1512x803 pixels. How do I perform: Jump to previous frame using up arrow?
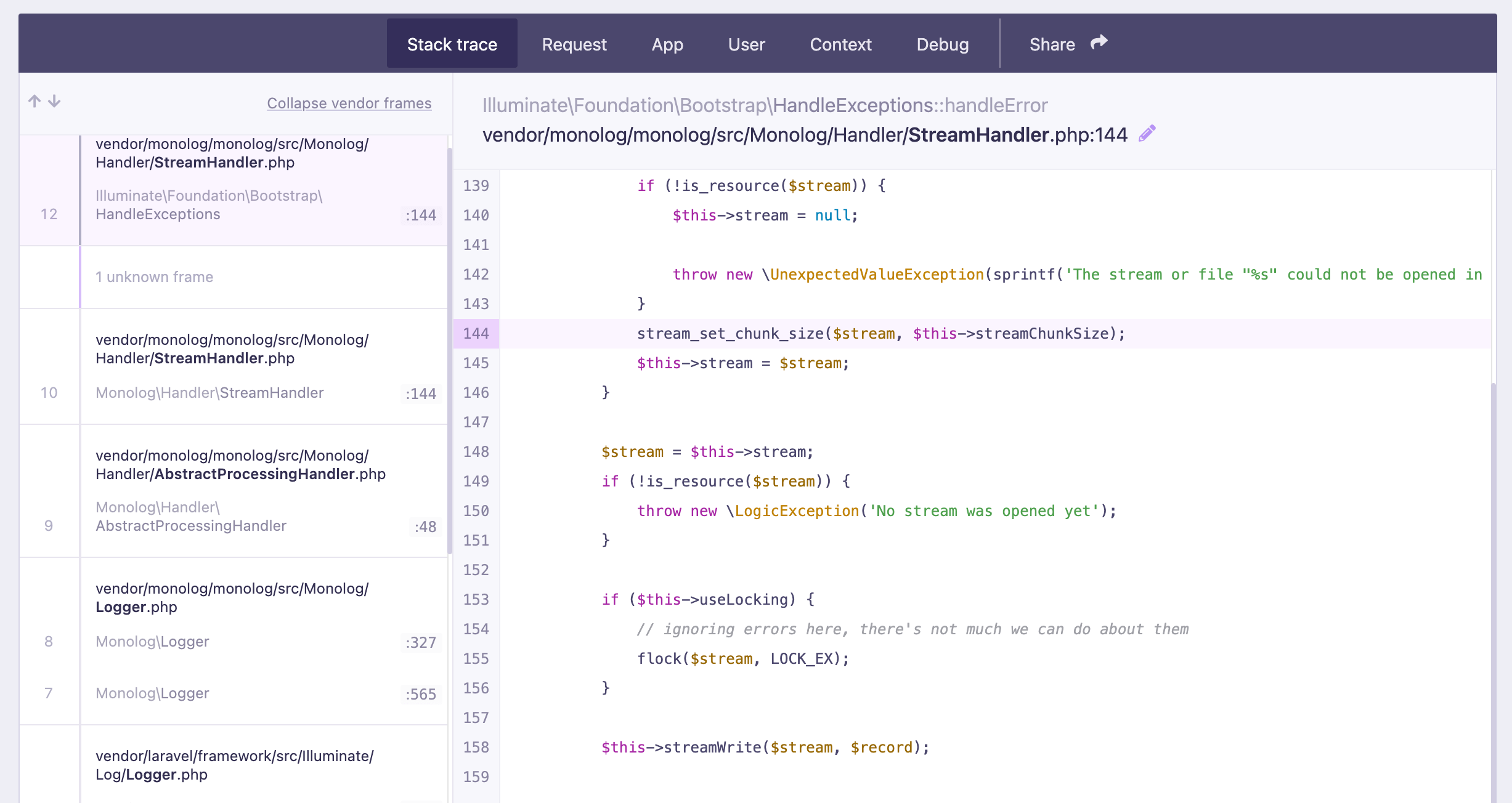(x=34, y=102)
